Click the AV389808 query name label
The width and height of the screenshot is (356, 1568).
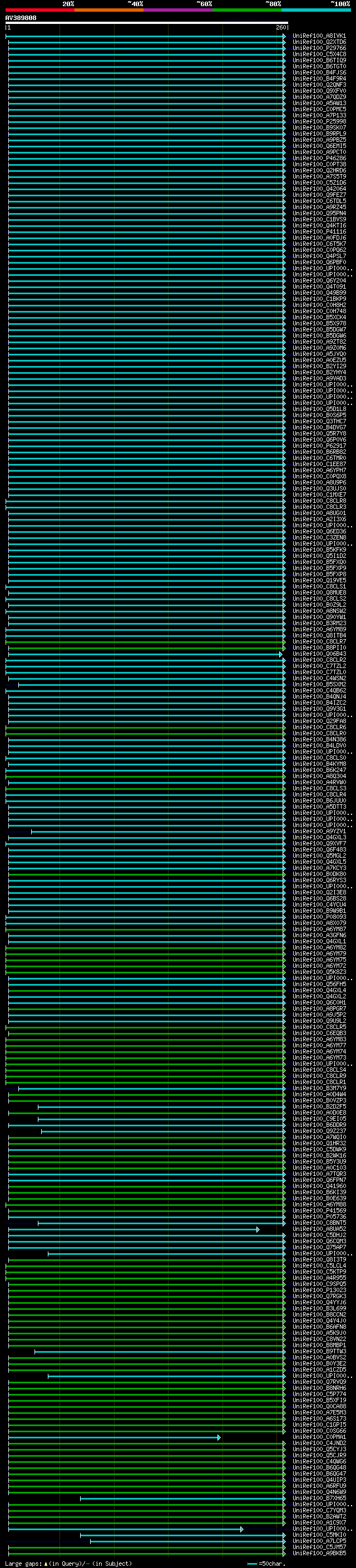point(21,18)
